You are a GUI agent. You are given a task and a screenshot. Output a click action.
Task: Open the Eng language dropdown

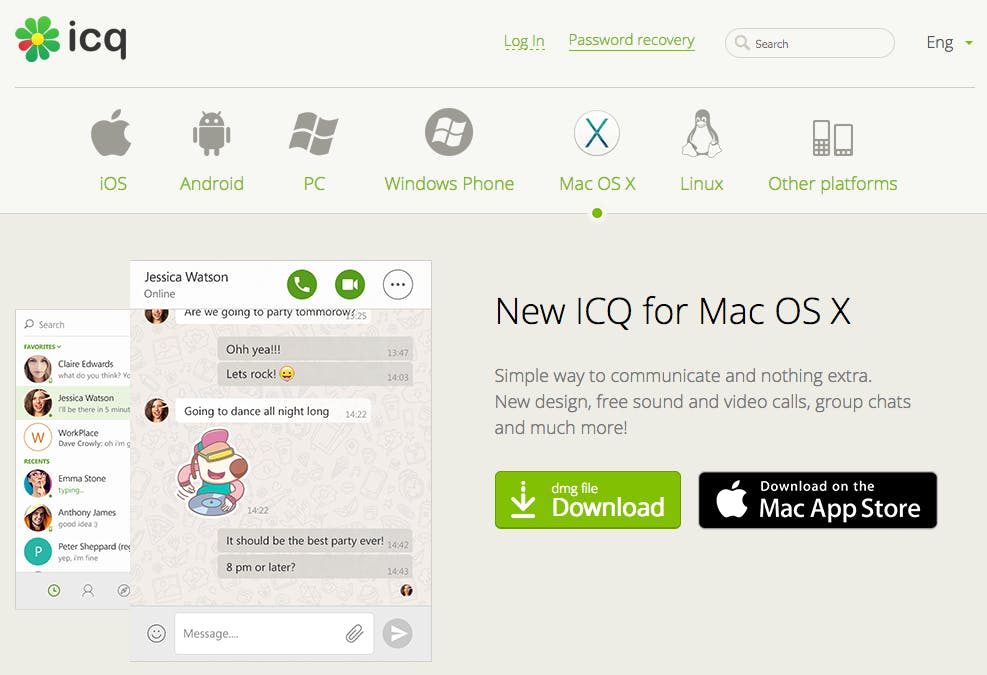click(x=949, y=42)
